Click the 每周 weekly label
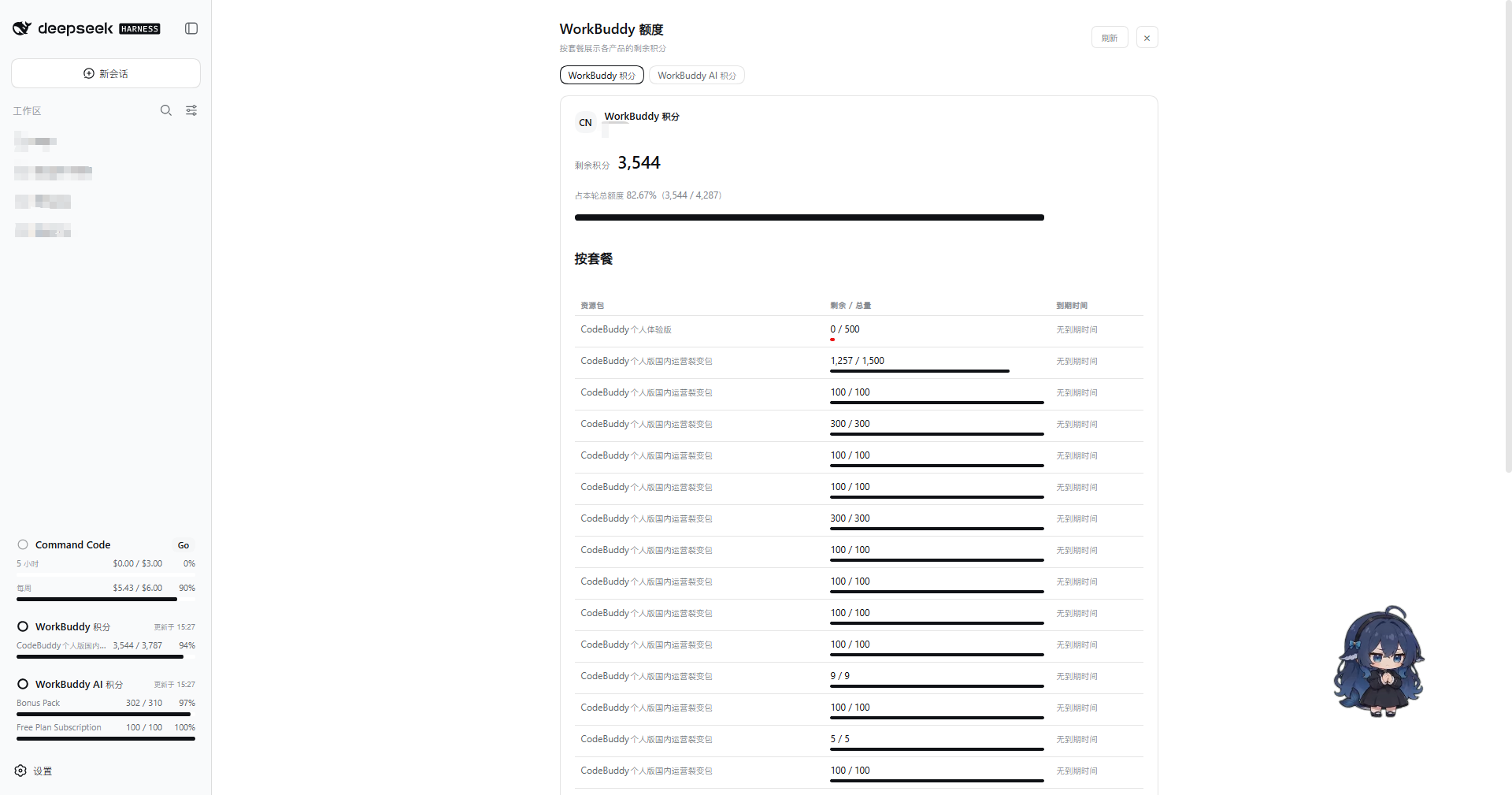Screen dimensions: 1512x795 coord(24,589)
